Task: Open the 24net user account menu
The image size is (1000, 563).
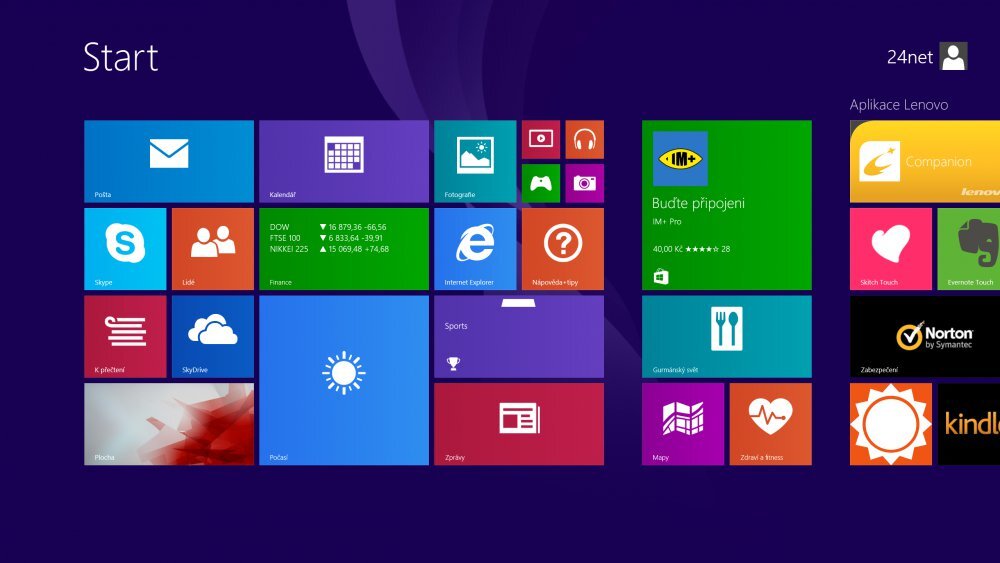Action: (x=927, y=57)
